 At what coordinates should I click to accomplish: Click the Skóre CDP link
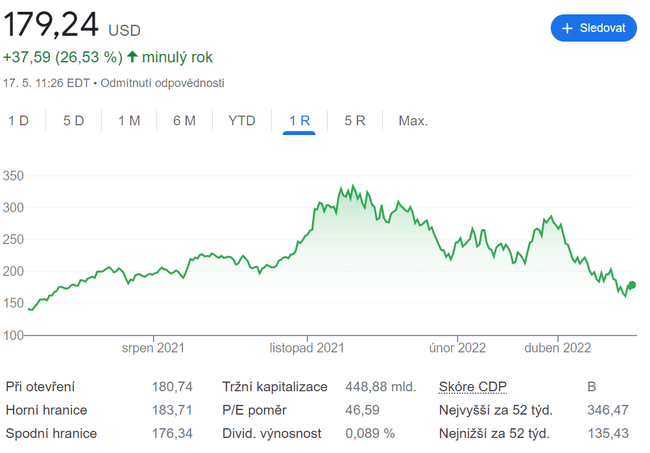(x=473, y=386)
